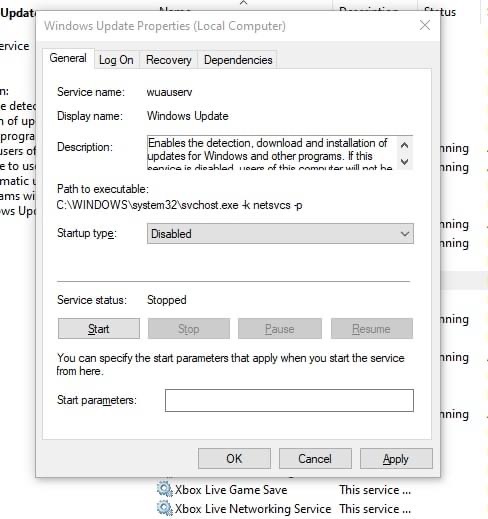488x519 pixels.
Task: Click the 'This service ...' description of Xbox Live Game Save
Action: coord(375,490)
